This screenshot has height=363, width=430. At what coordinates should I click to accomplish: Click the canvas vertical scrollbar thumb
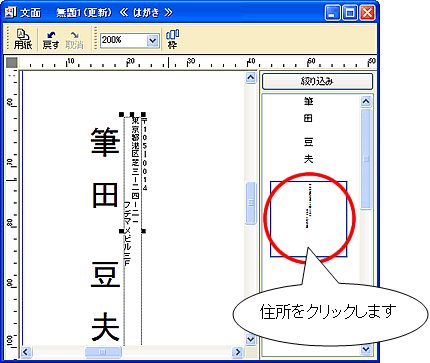(x=251, y=203)
